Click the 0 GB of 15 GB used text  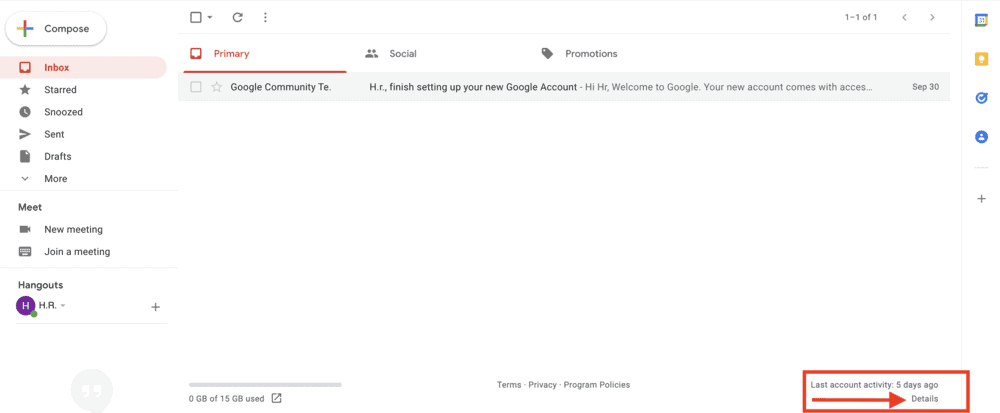pos(226,399)
